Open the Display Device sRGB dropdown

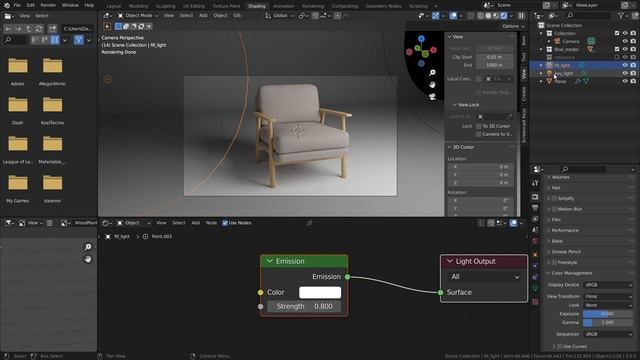608,285
